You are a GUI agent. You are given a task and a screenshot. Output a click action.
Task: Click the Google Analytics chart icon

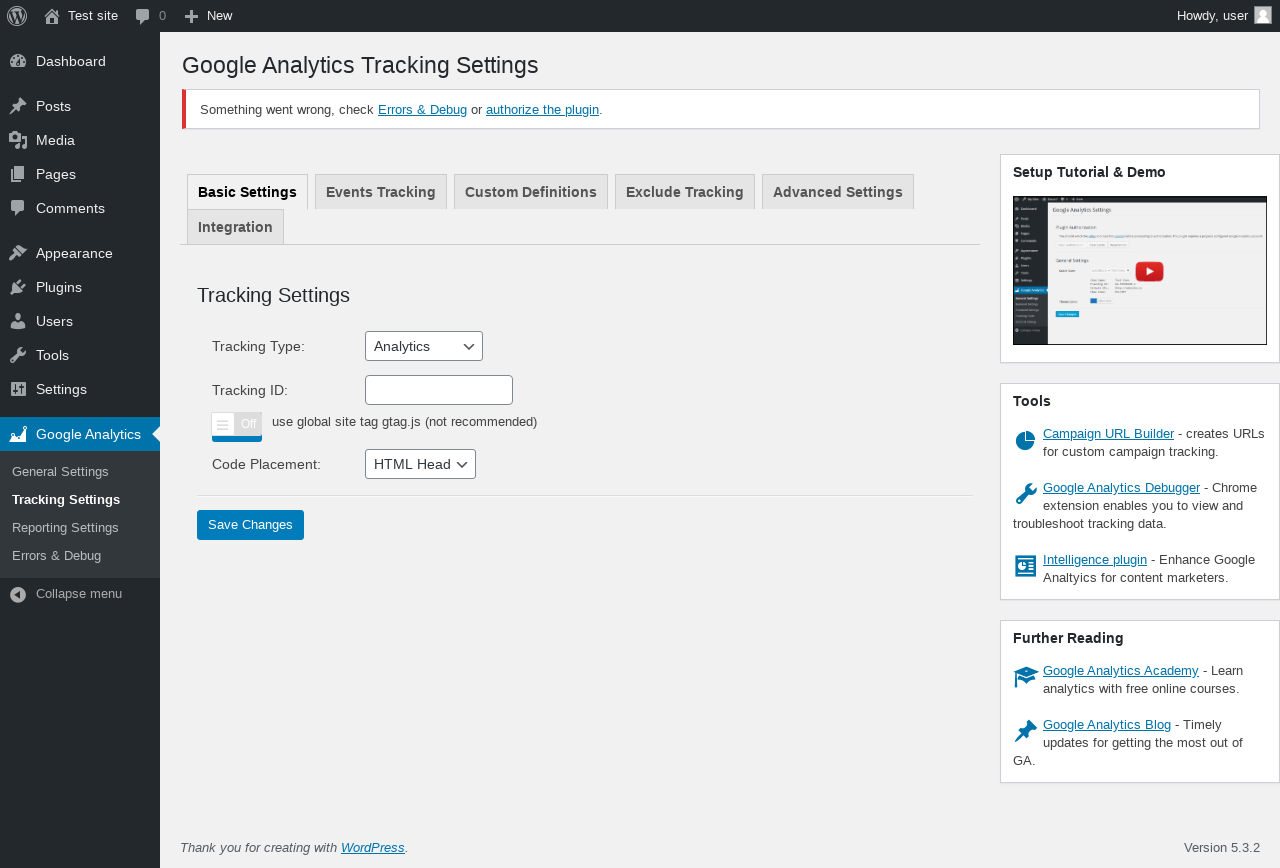point(18,434)
